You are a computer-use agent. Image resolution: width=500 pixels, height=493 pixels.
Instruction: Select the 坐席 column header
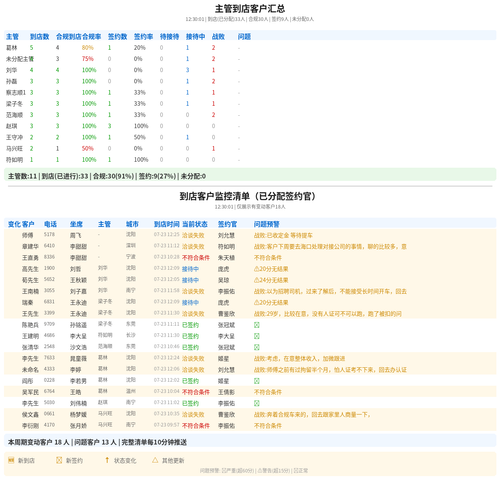pyautogui.click(x=76, y=224)
